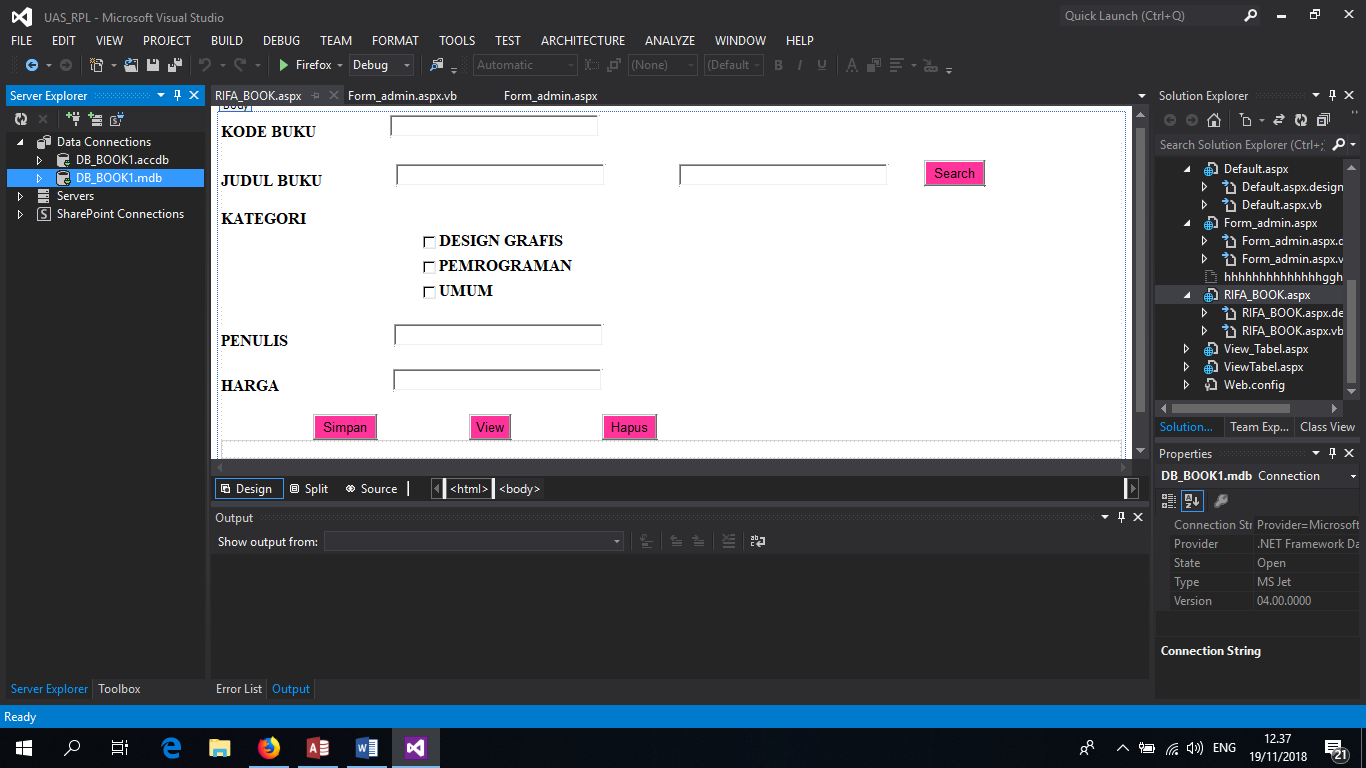Select the Connect to Database icon
Viewport: 1366px width, 768px height.
click(73, 119)
